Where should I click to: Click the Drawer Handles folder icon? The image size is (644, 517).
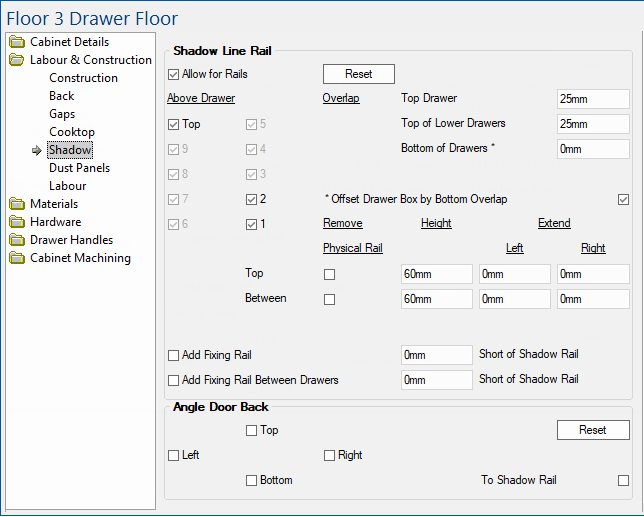pos(18,240)
